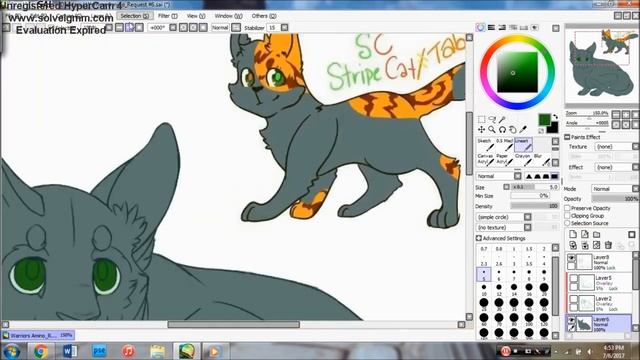Select Layer6 in the layers list
640x360 pixels.
598,324
